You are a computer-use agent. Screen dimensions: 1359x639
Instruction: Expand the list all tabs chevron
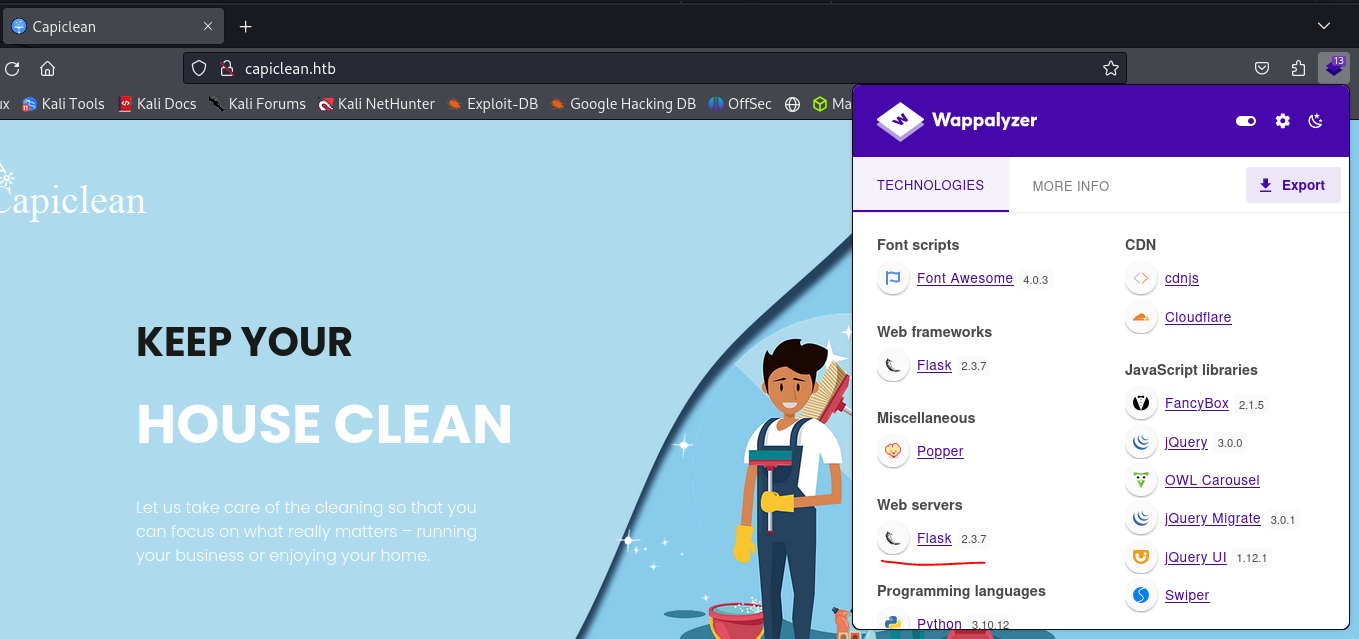(1324, 26)
